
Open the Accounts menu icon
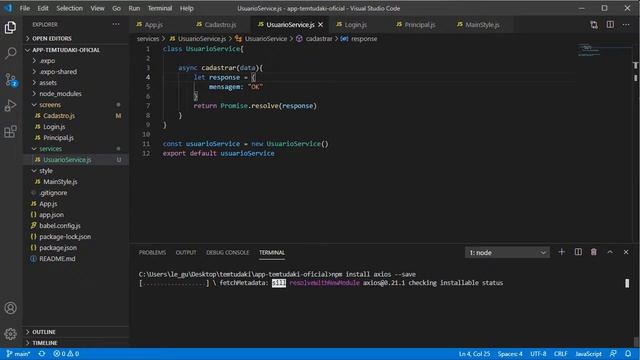(x=11, y=308)
